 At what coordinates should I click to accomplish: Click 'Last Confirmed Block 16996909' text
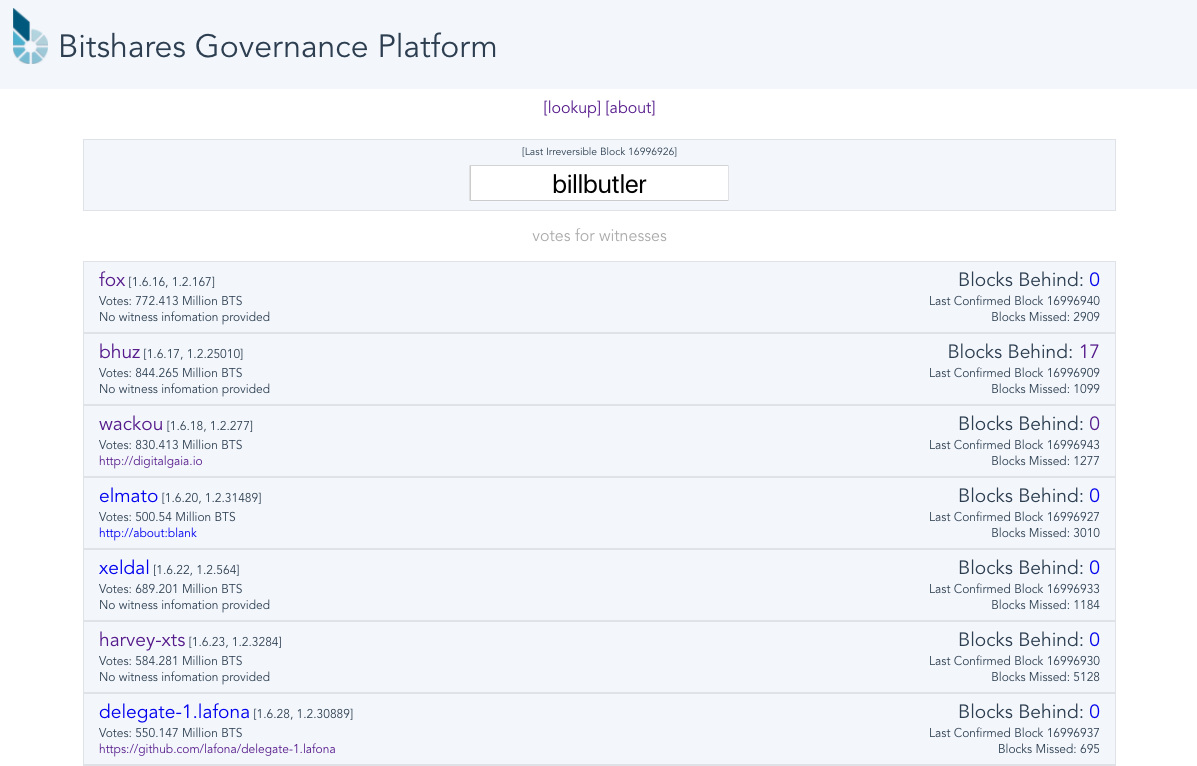(x=1015, y=373)
